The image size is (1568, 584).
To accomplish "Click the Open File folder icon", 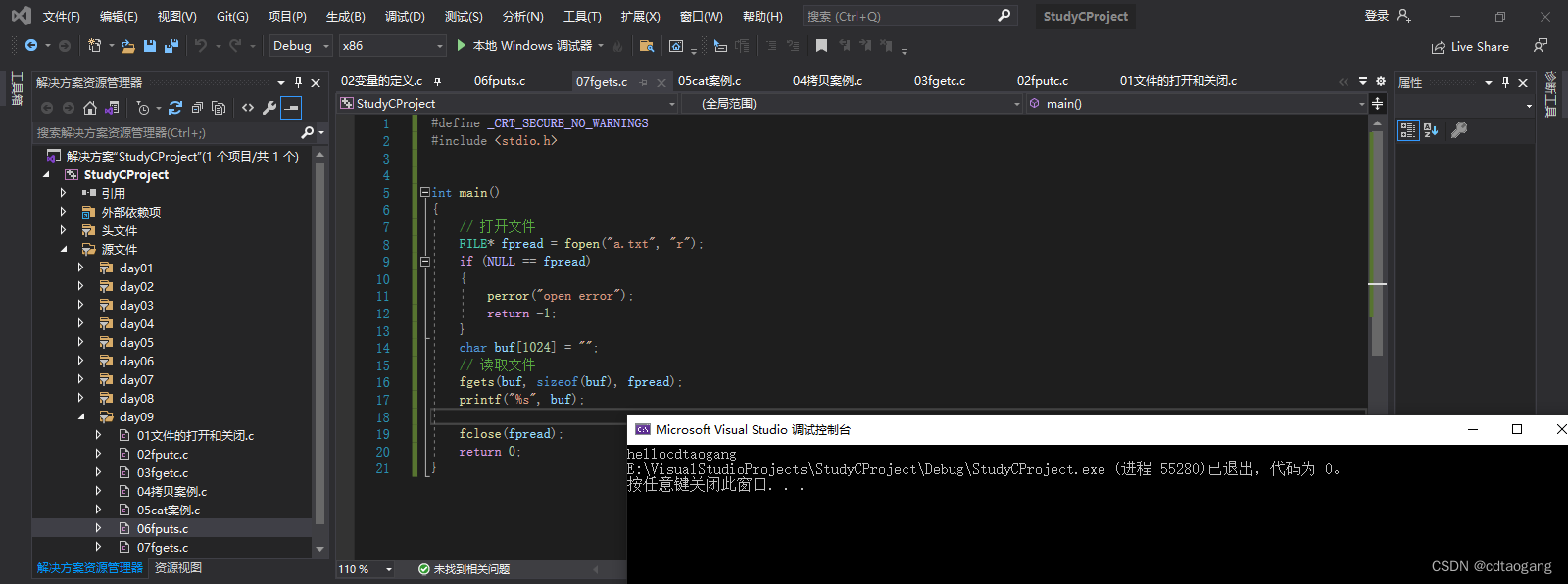I will [127, 46].
